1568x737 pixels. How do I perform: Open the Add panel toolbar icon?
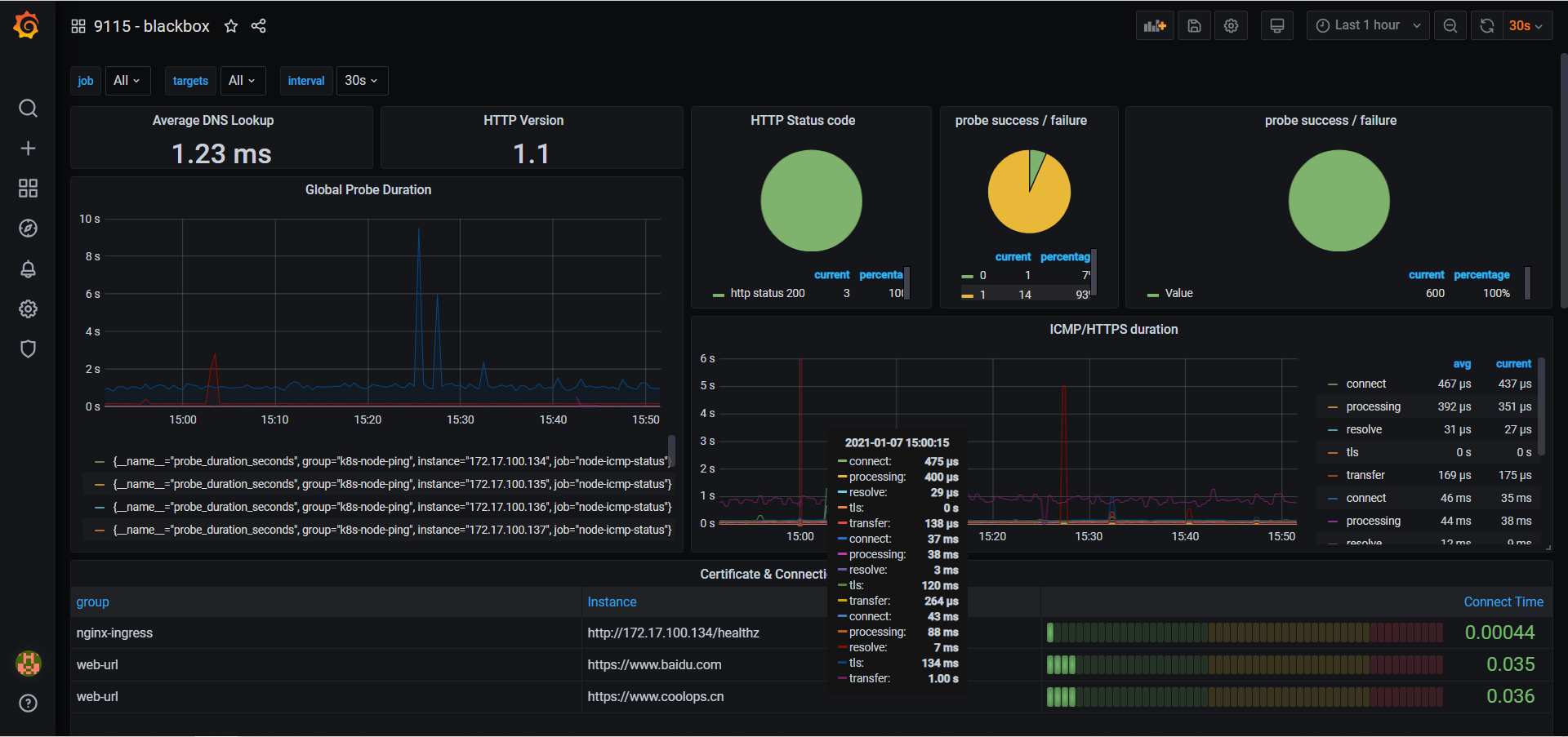coord(1155,26)
